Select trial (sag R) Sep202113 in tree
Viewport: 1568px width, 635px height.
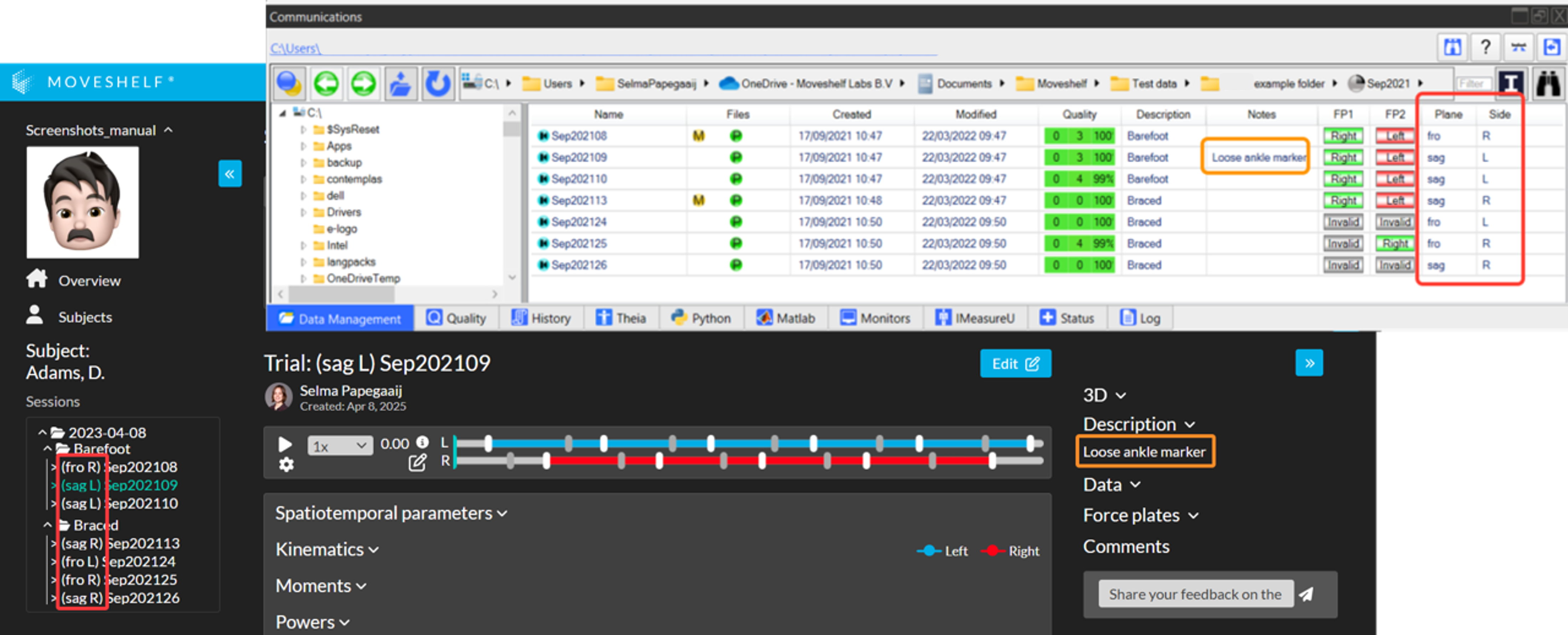coord(120,543)
